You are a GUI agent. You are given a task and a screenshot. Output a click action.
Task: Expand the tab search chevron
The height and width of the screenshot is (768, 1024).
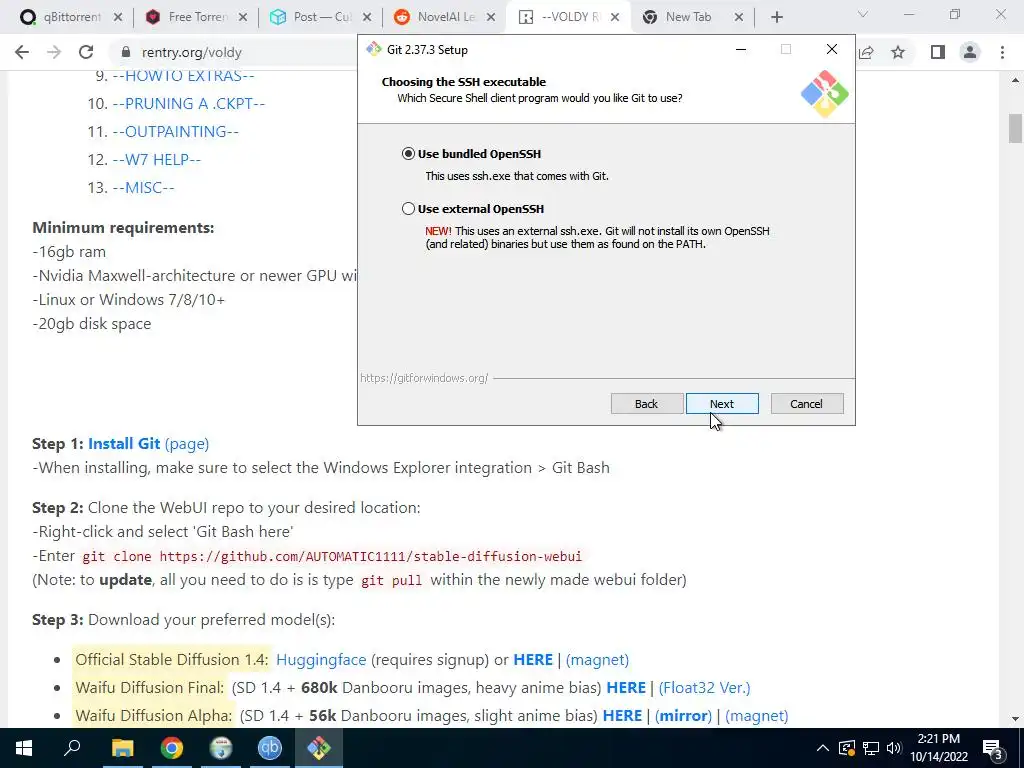tap(863, 14)
